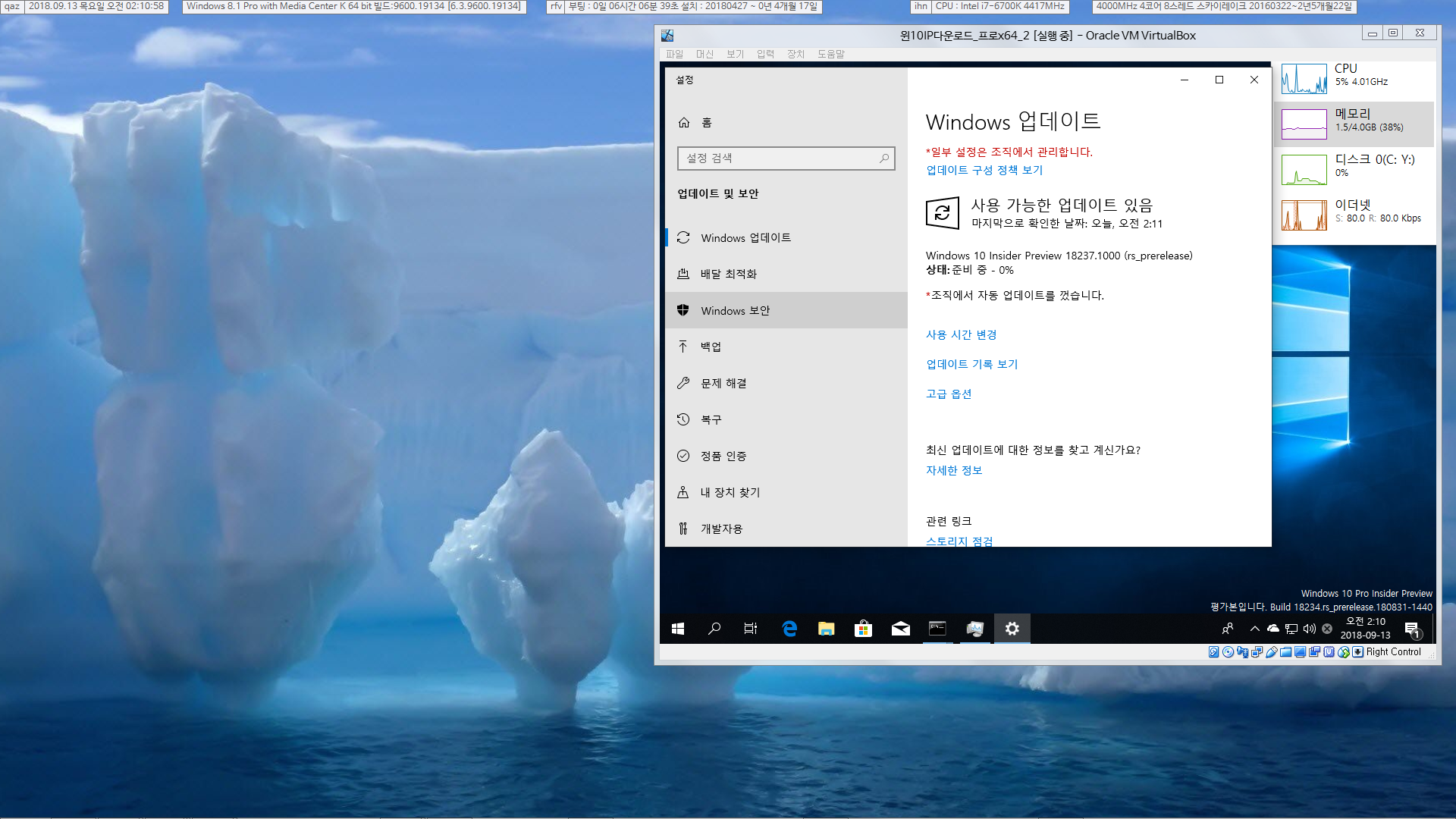Image resolution: width=1456 pixels, height=819 pixels.
Task: Click the update refresh icon beside 사용 가능한 업데이트 있음
Action: pyautogui.click(x=943, y=212)
